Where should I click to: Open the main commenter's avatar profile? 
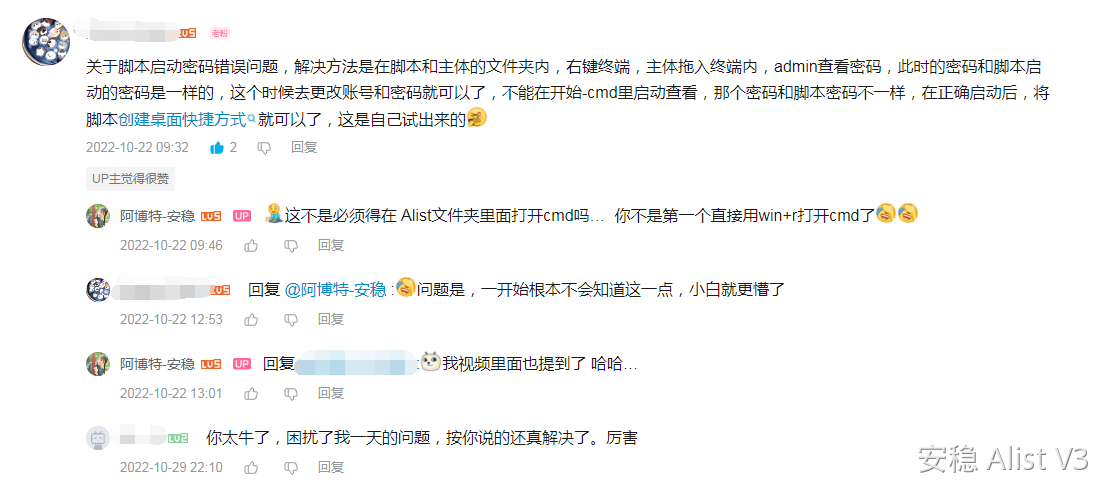tap(46, 41)
